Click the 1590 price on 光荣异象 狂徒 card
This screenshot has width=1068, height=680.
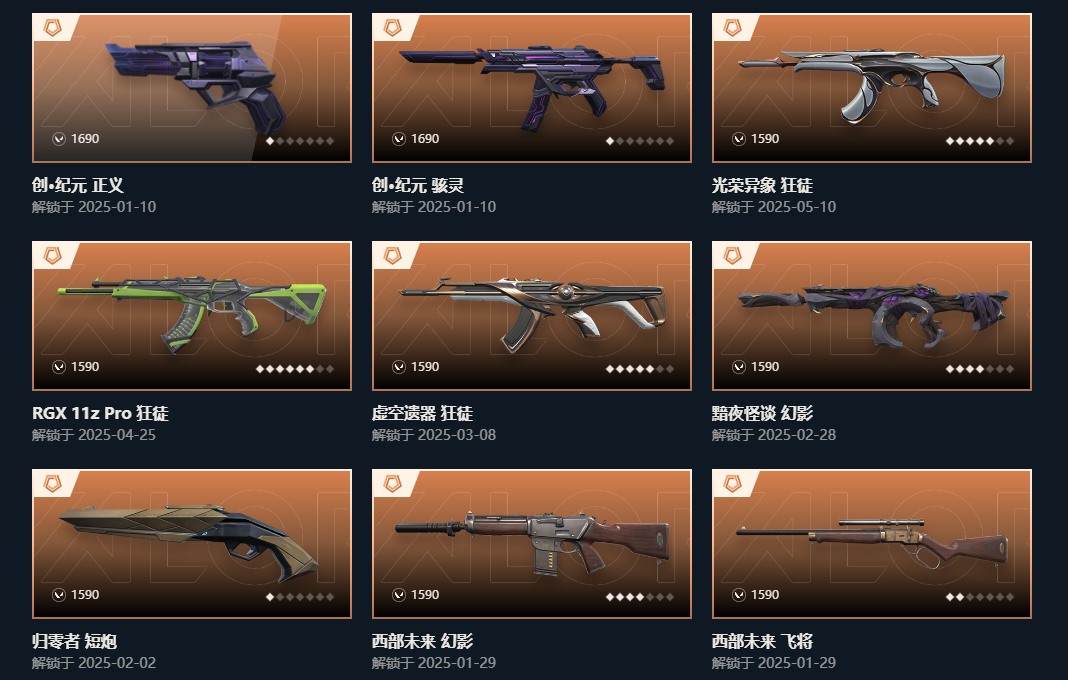pyautogui.click(x=765, y=139)
